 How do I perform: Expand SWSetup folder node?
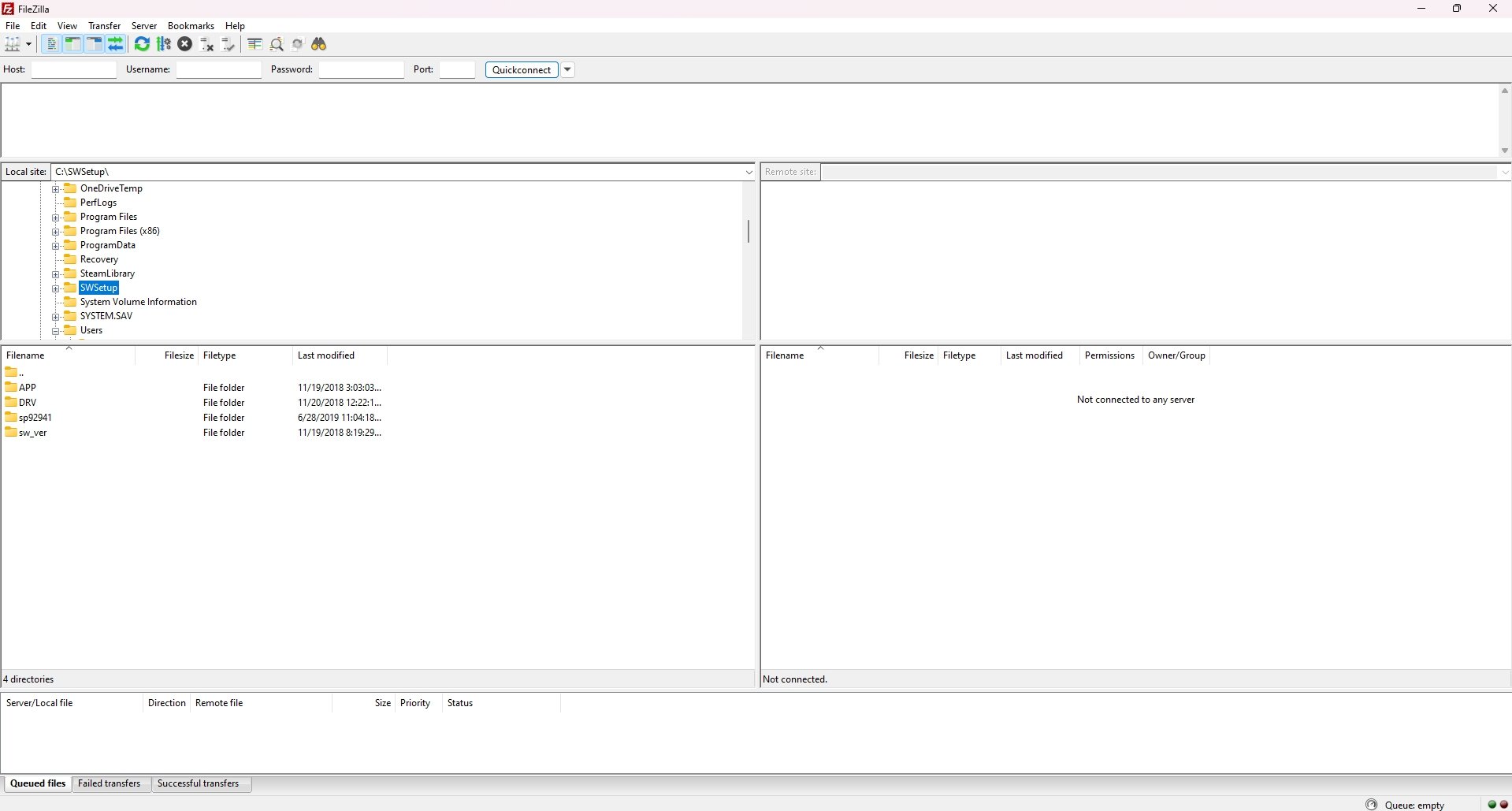[56, 288]
